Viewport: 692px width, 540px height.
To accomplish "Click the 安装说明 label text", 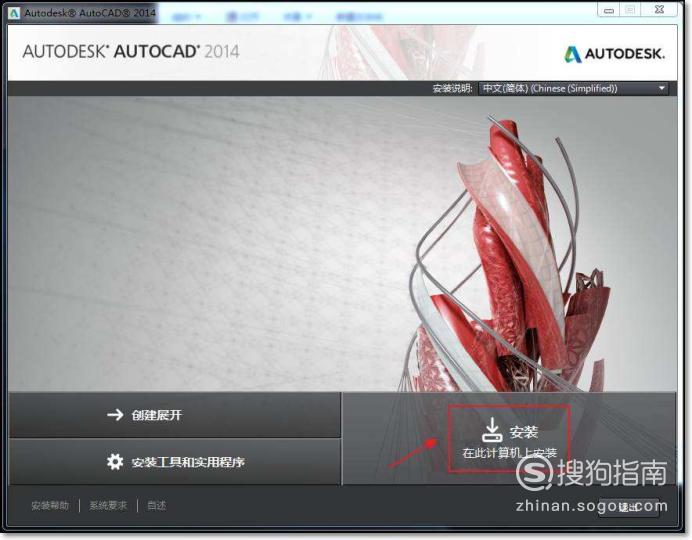I will (x=452, y=89).
